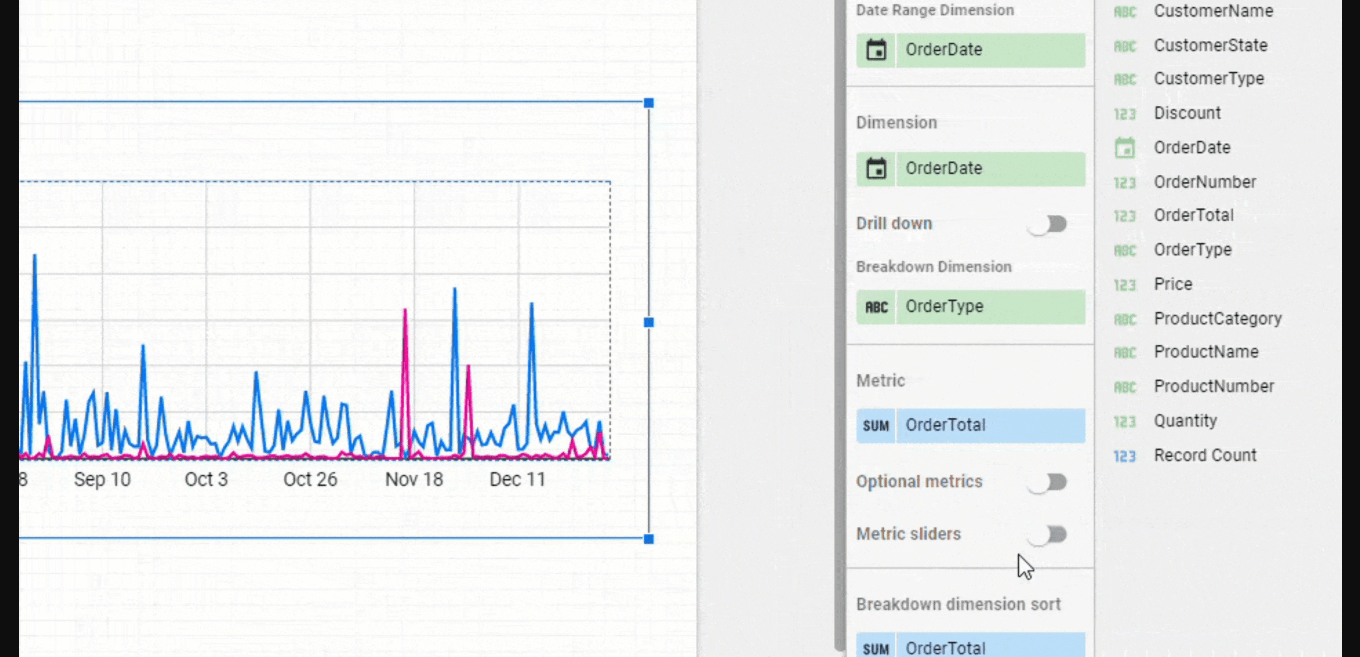Select Discount field in available fields
This screenshot has height=657, width=1360.
point(1187,113)
